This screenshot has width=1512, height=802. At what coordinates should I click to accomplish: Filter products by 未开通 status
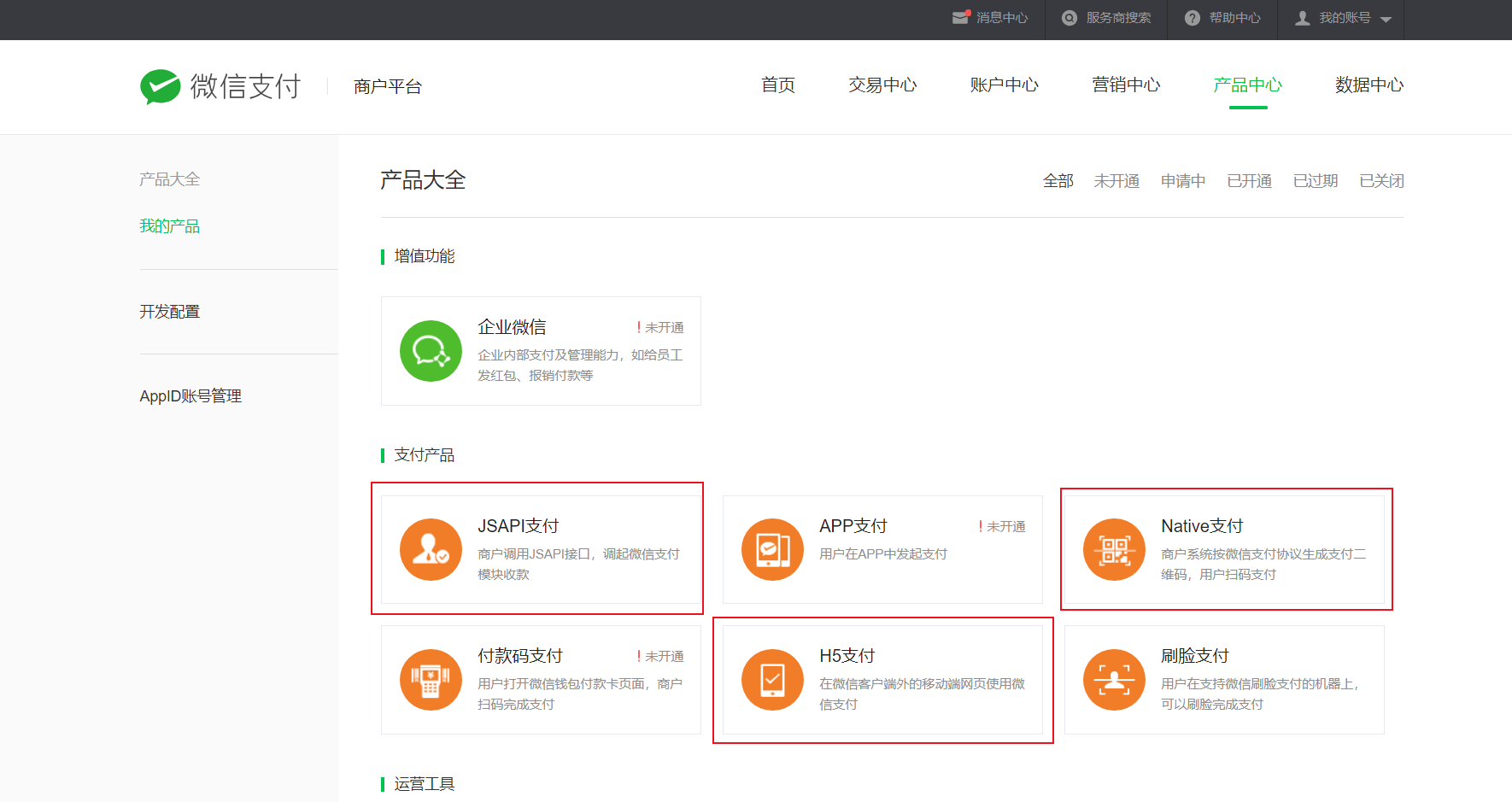tap(1116, 181)
